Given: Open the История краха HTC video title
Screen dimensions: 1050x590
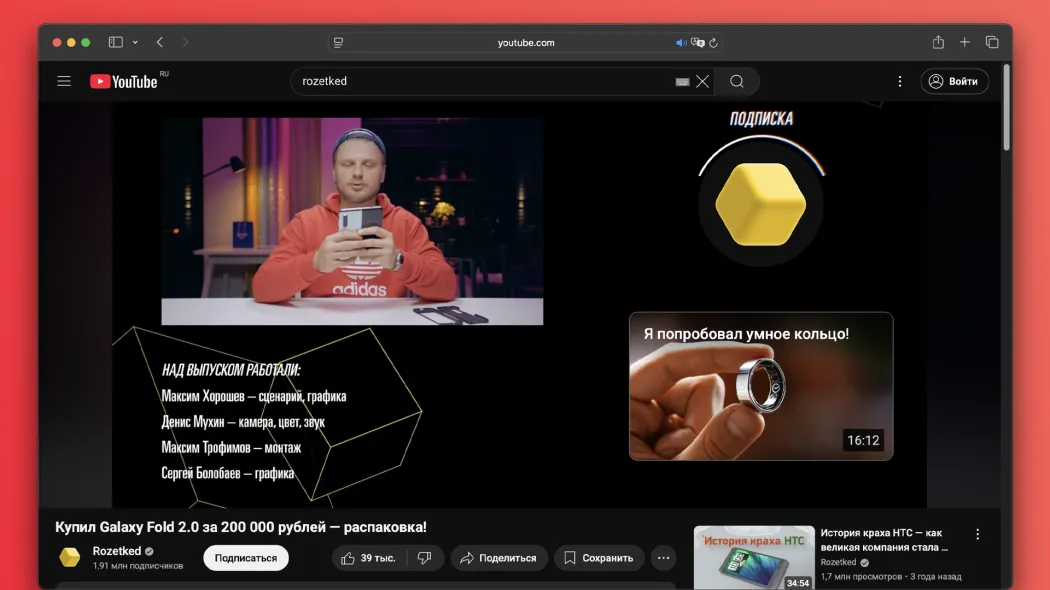Looking at the screenshot, I should [884, 540].
